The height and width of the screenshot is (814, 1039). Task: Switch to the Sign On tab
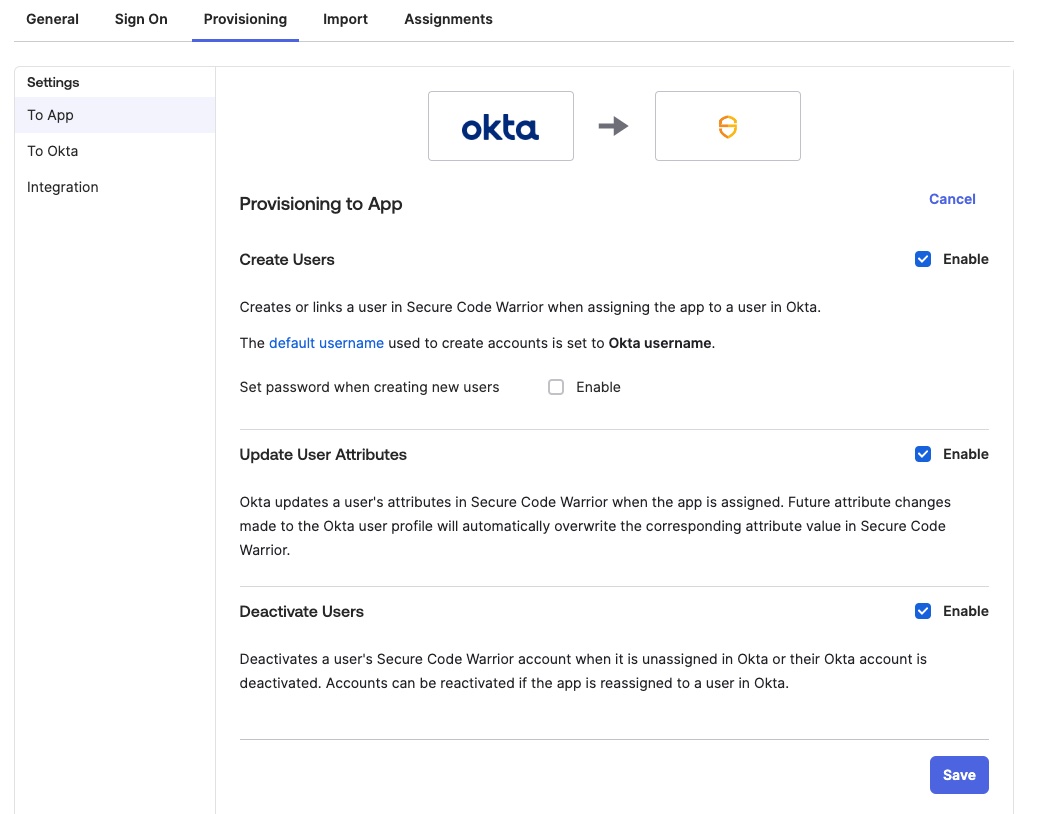pos(141,19)
